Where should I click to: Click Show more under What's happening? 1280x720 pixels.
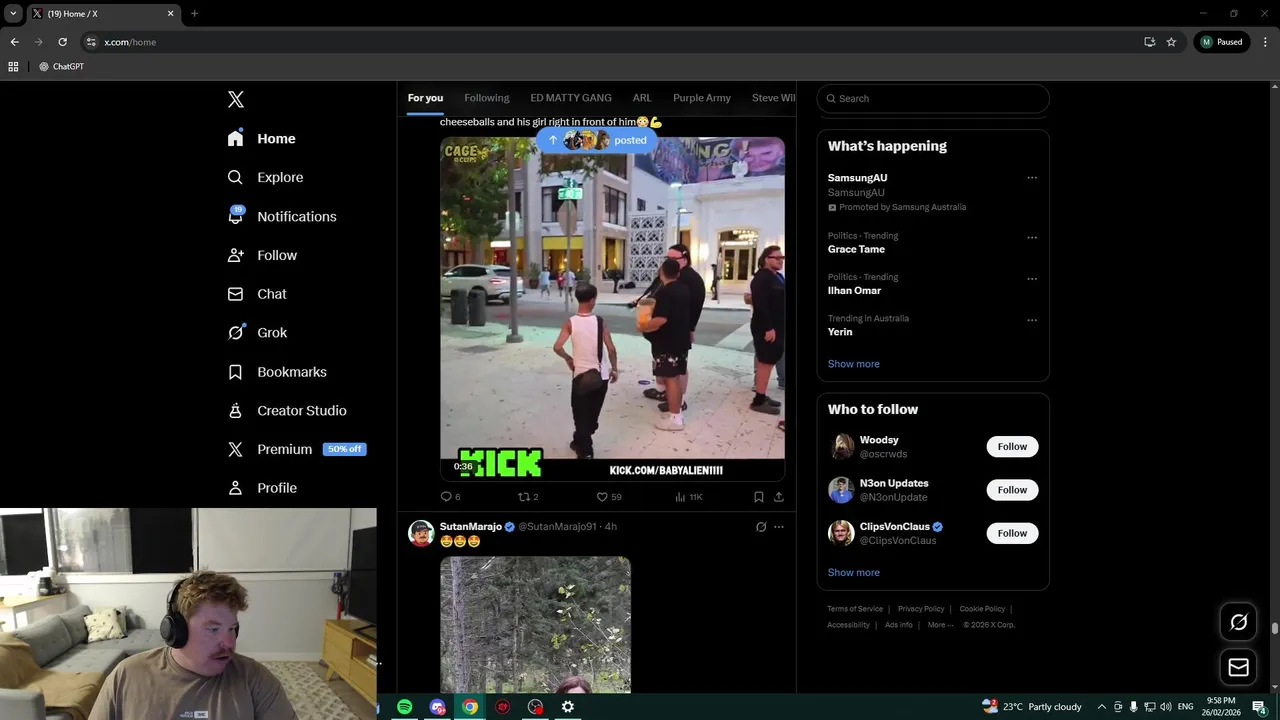854,364
